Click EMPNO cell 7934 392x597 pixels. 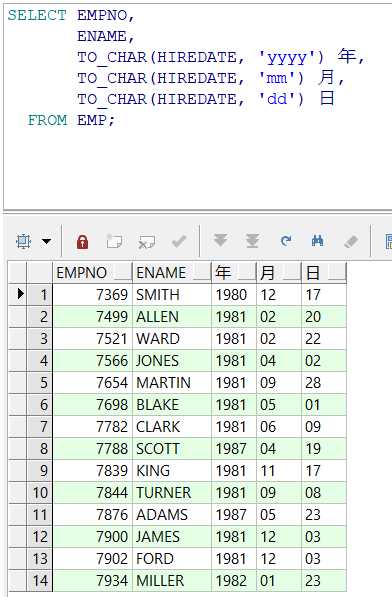[x=92, y=581]
